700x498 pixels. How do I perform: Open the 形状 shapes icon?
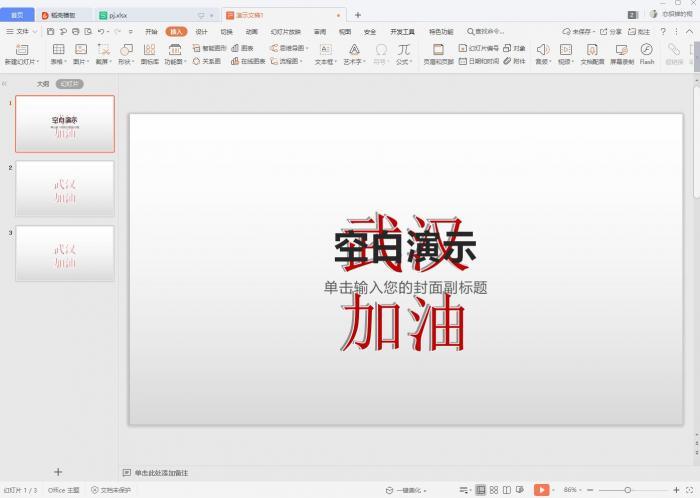pyautogui.click(x=126, y=49)
